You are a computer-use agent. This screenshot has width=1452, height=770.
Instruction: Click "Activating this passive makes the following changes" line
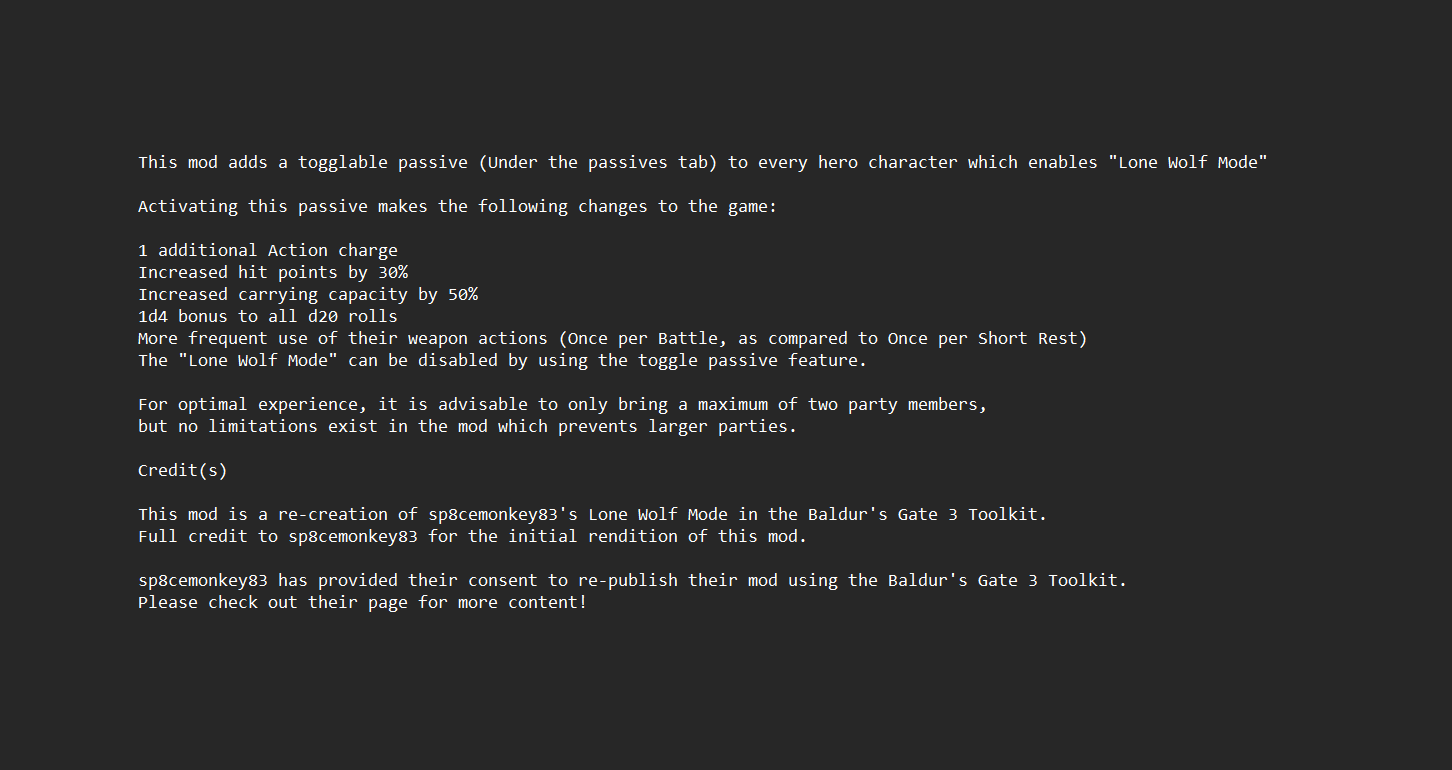pos(457,206)
